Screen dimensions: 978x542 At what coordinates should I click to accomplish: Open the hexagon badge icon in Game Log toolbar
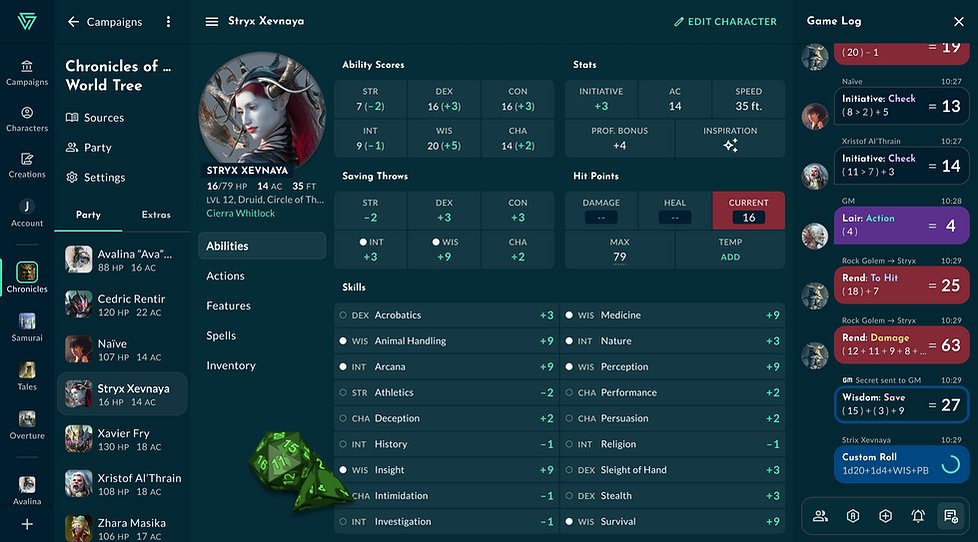click(853, 516)
